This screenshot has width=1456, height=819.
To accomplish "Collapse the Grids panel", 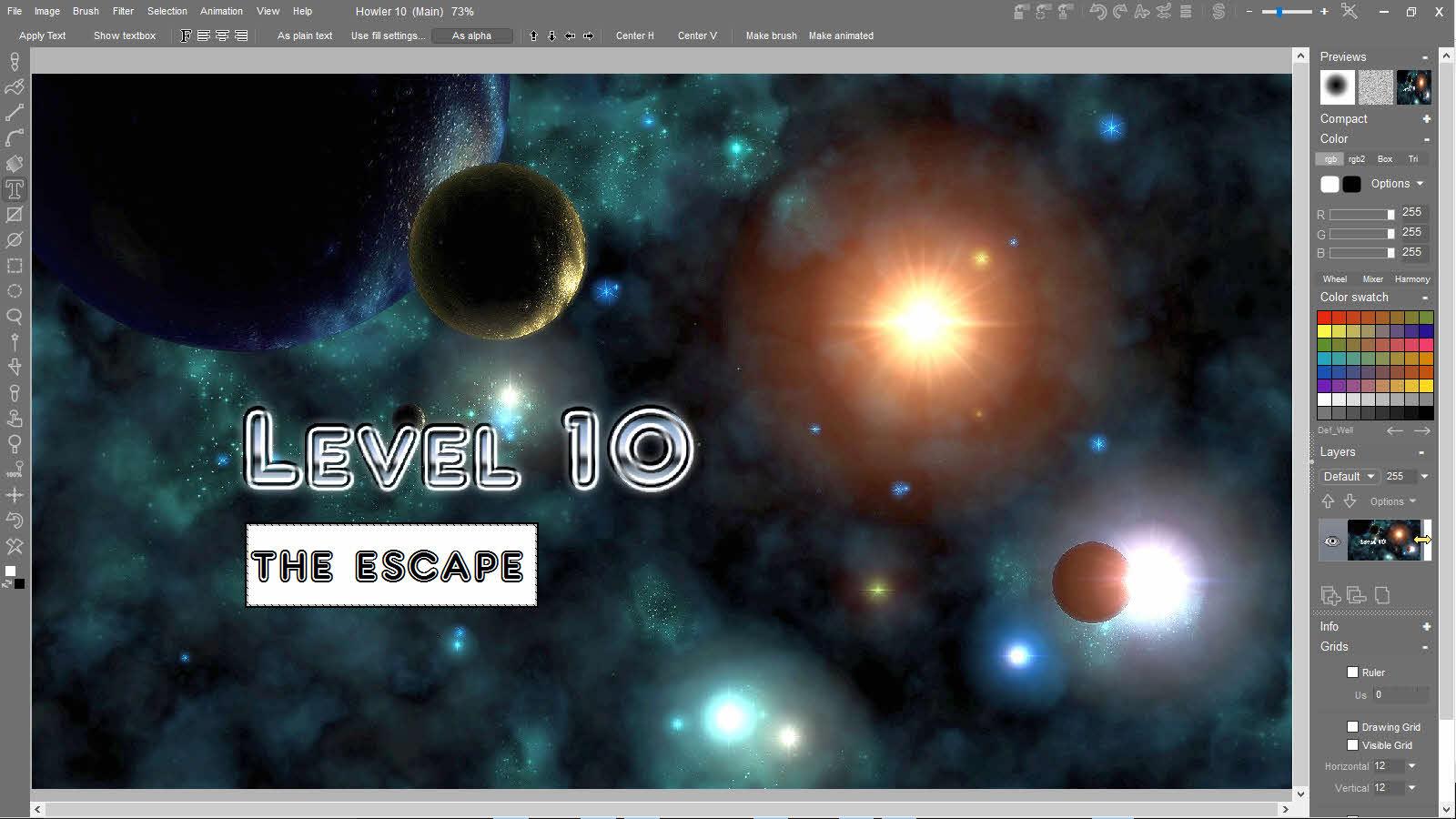I will pyautogui.click(x=1424, y=647).
